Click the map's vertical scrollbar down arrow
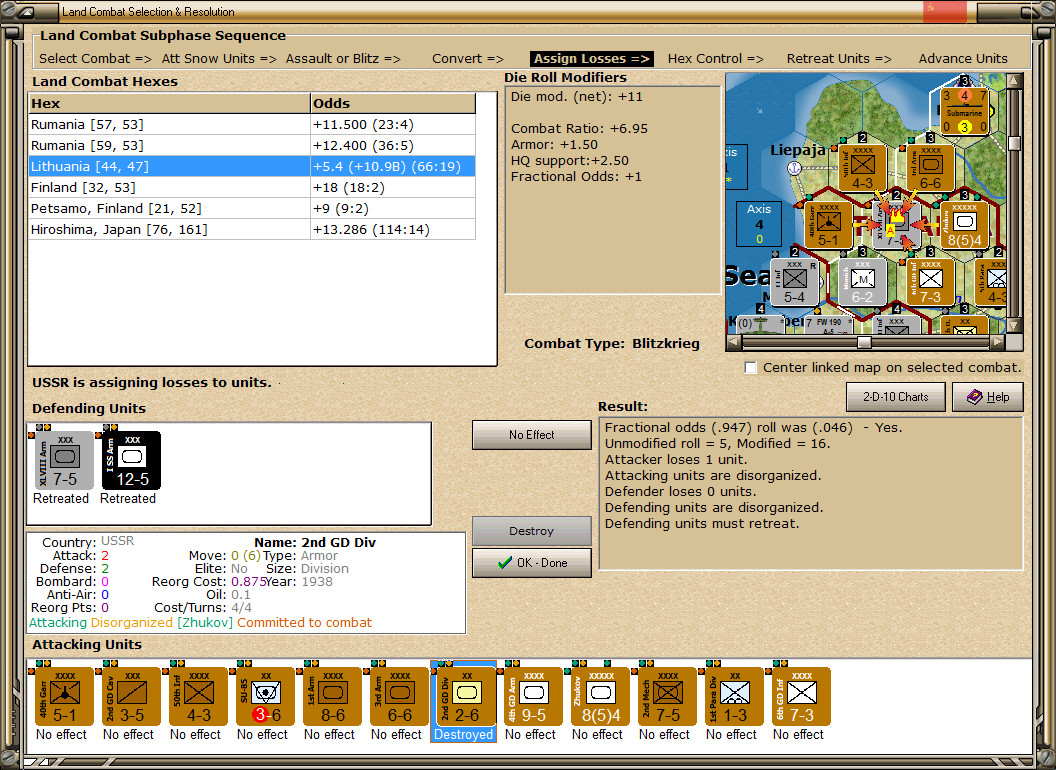Viewport: 1056px width, 770px height. (x=1014, y=324)
